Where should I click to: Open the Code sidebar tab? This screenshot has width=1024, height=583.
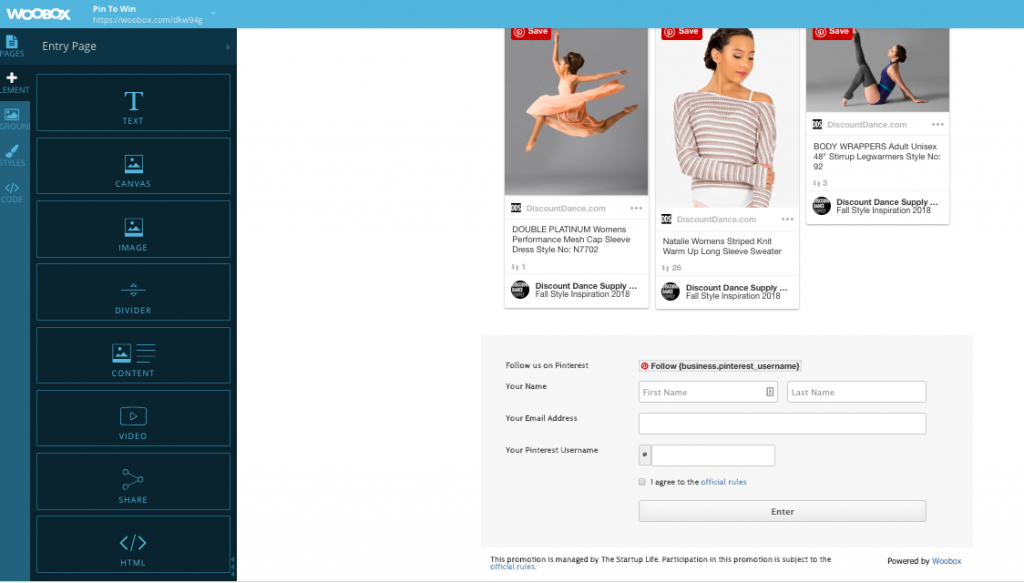[12, 192]
